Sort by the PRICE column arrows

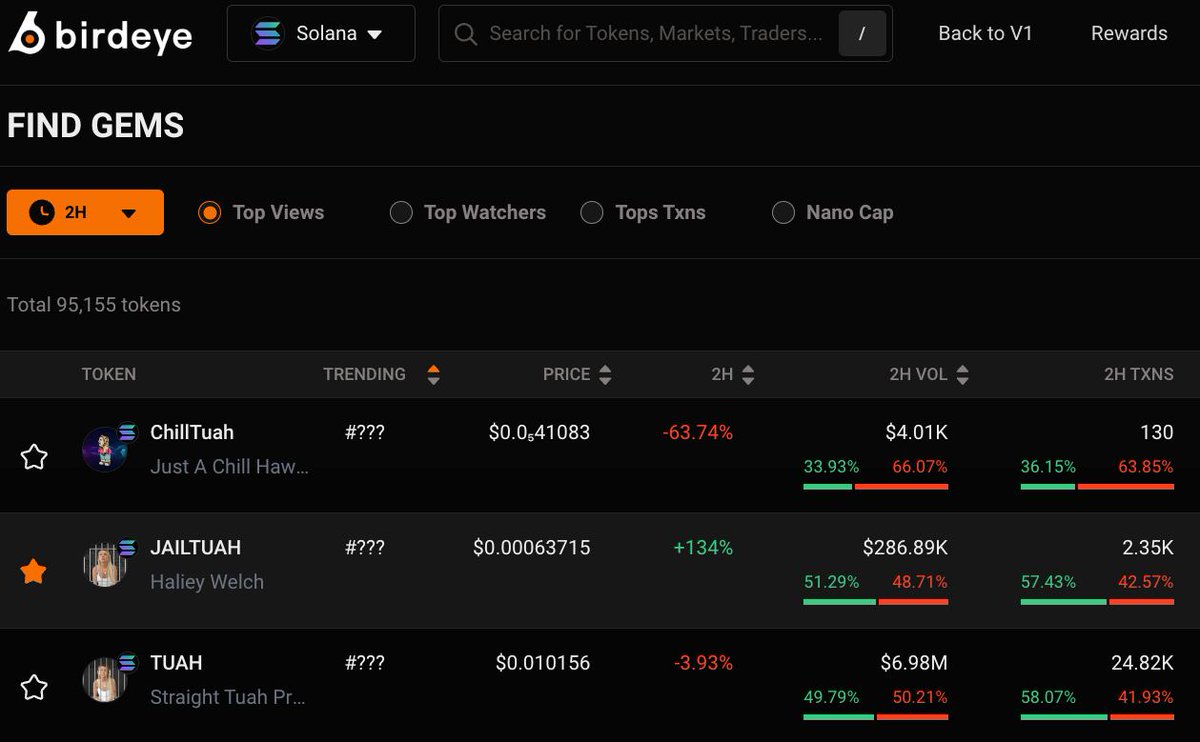pyautogui.click(x=604, y=375)
